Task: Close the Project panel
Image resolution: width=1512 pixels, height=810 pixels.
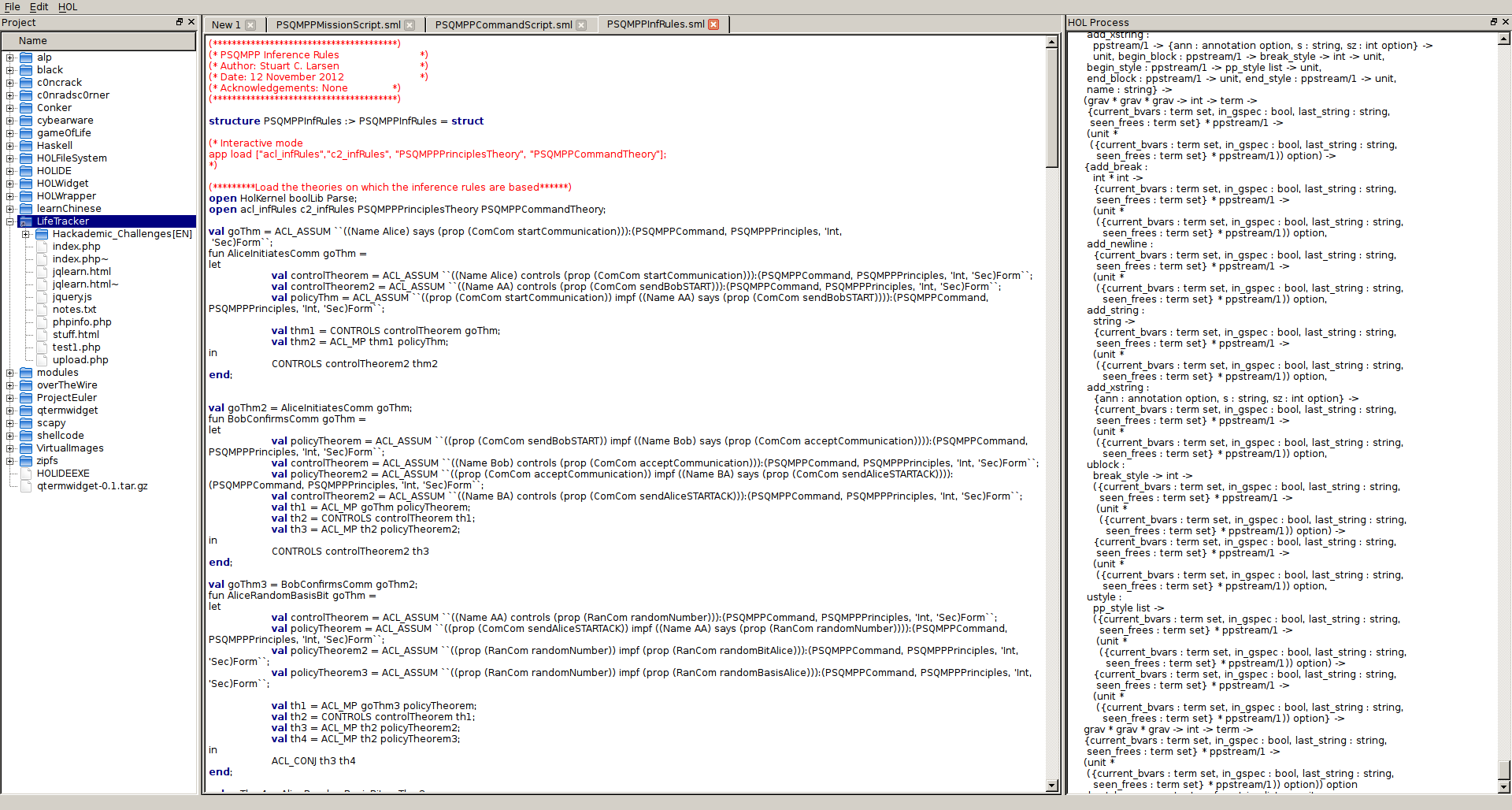Action: (191, 22)
